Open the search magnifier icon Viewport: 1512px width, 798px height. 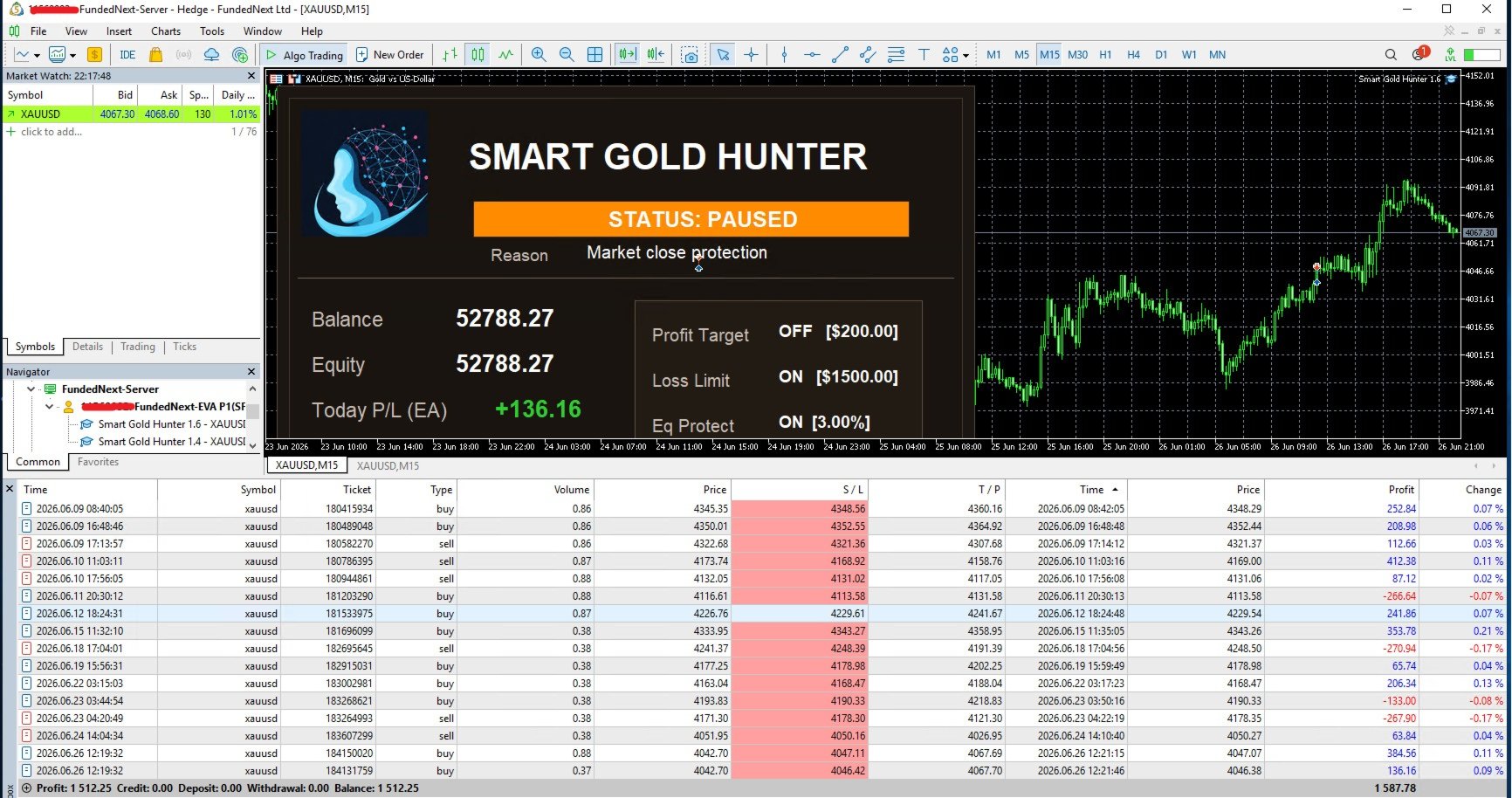click(x=1391, y=54)
